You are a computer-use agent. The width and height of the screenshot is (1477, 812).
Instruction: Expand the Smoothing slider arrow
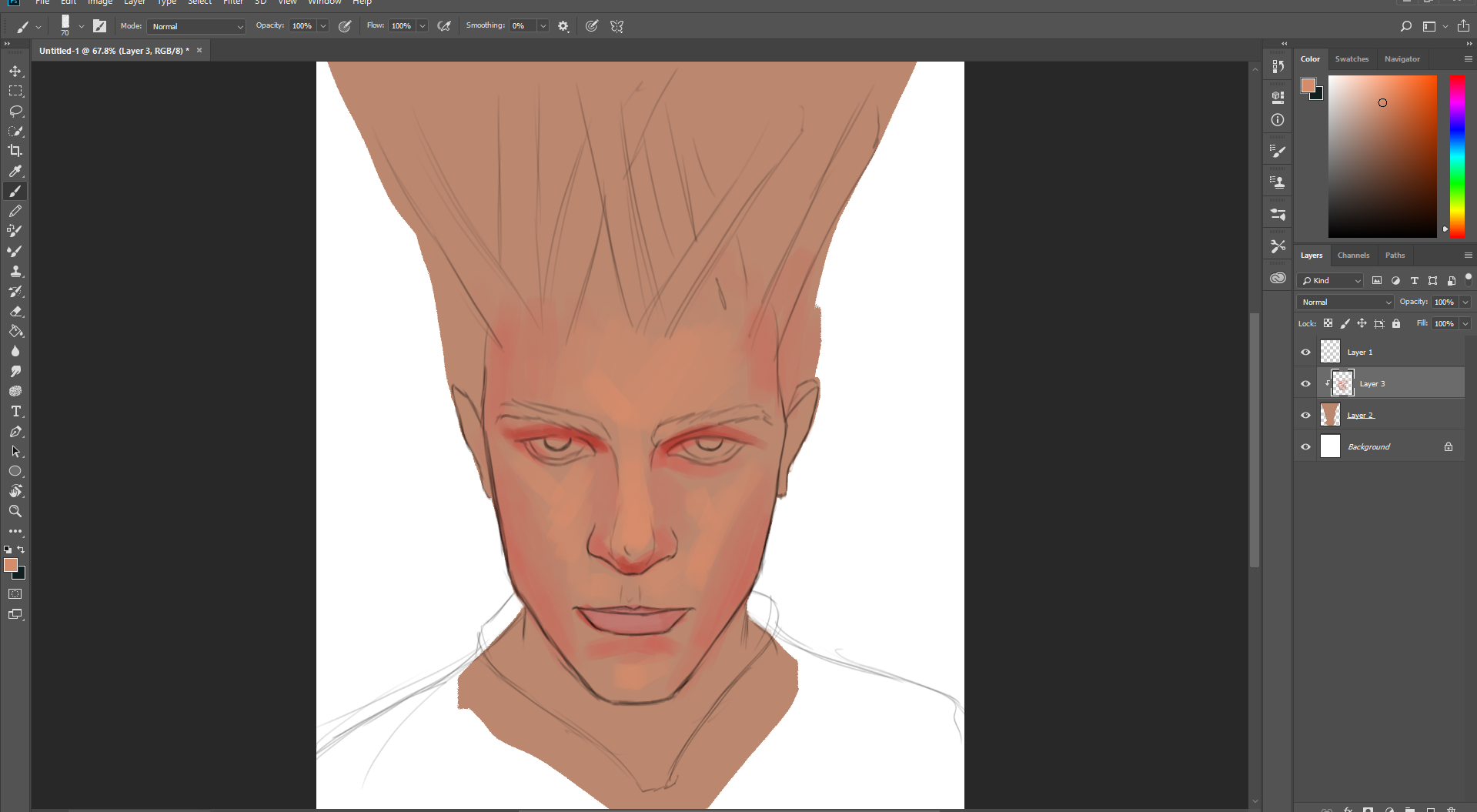pyautogui.click(x=543, y=26)
